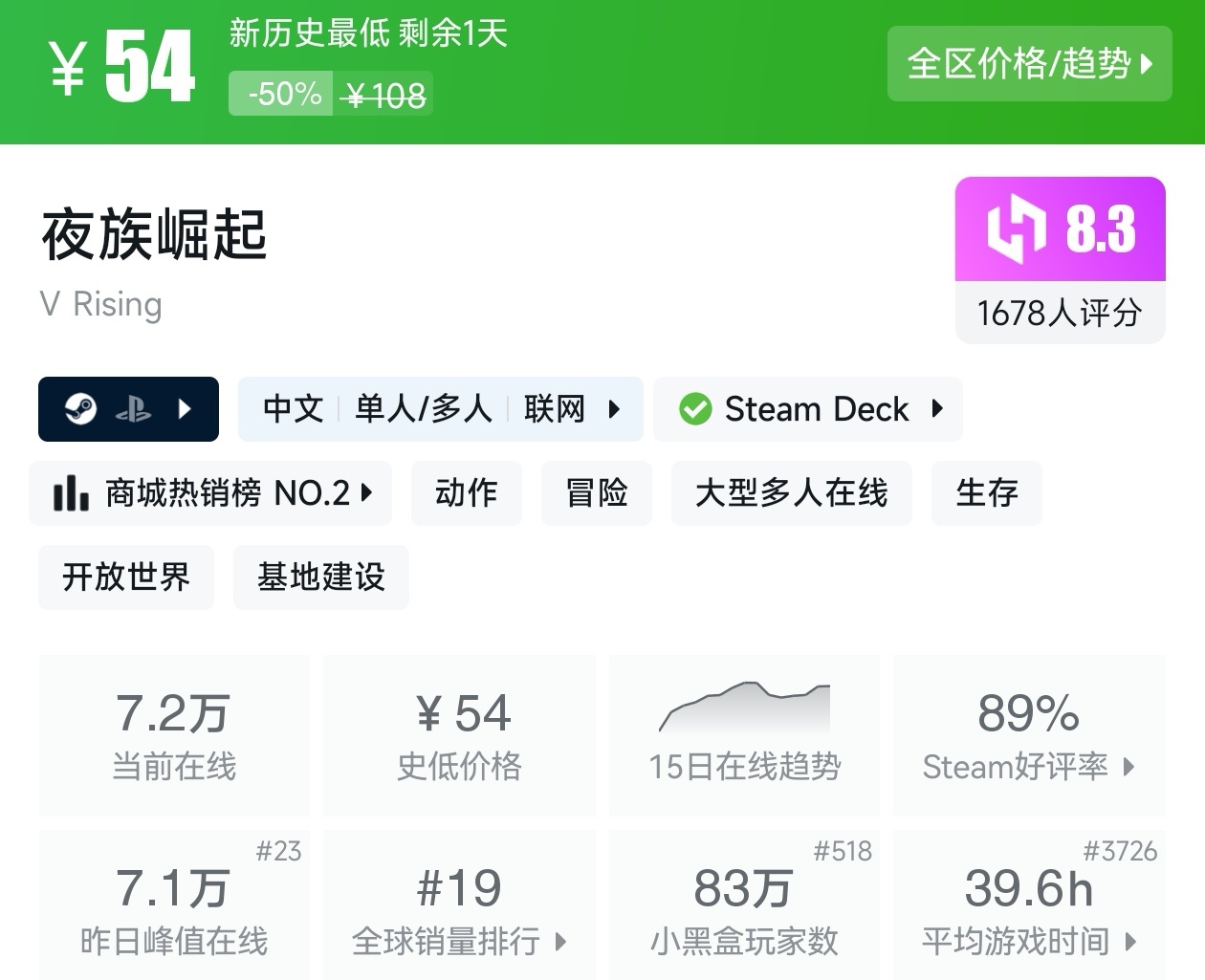Click the bar chart sales ranking icon

[71, 493]
